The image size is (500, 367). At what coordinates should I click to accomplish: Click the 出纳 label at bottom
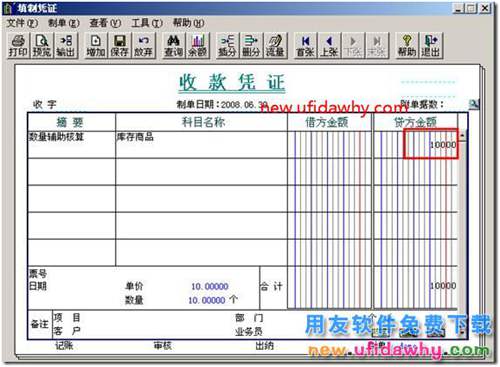(265, 345)
